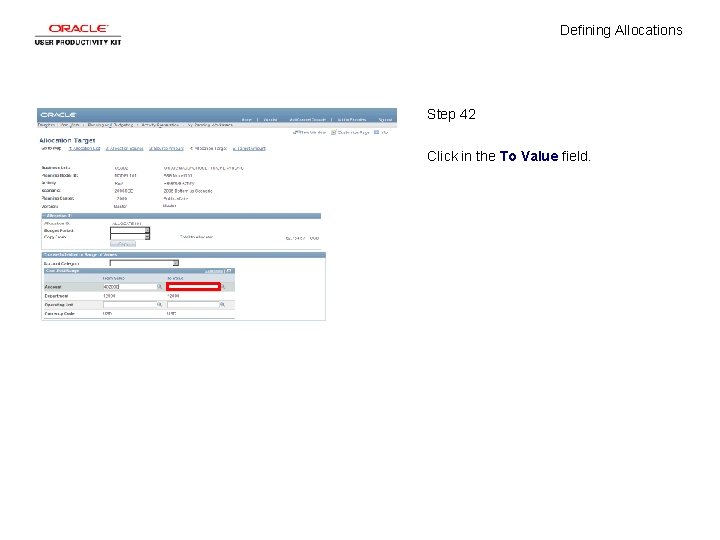Go to page 3 link
This screenshot has height=540, width=720.
click(166, 148)
